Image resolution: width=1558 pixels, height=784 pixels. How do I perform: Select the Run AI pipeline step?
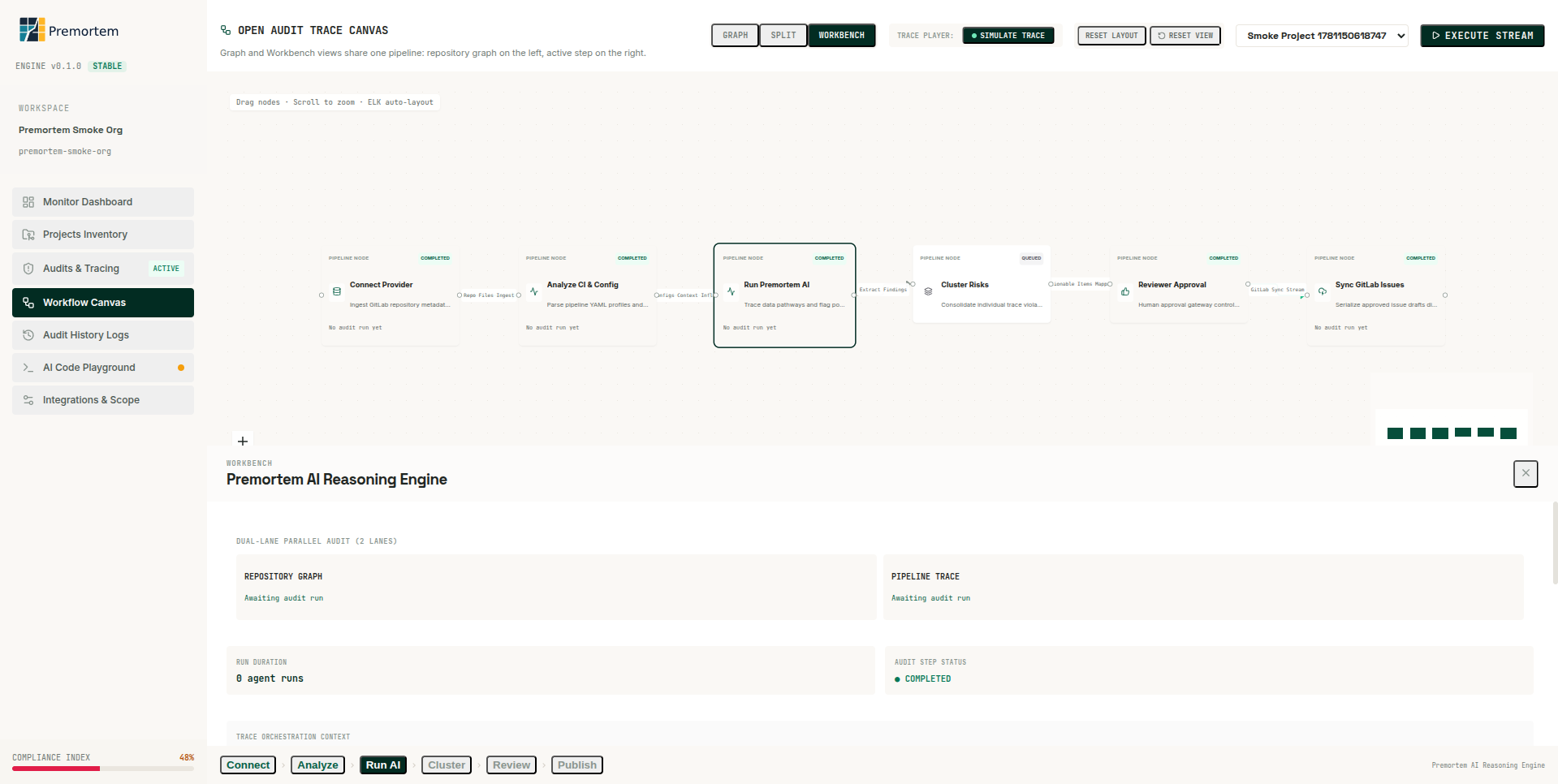click(383, 765)
